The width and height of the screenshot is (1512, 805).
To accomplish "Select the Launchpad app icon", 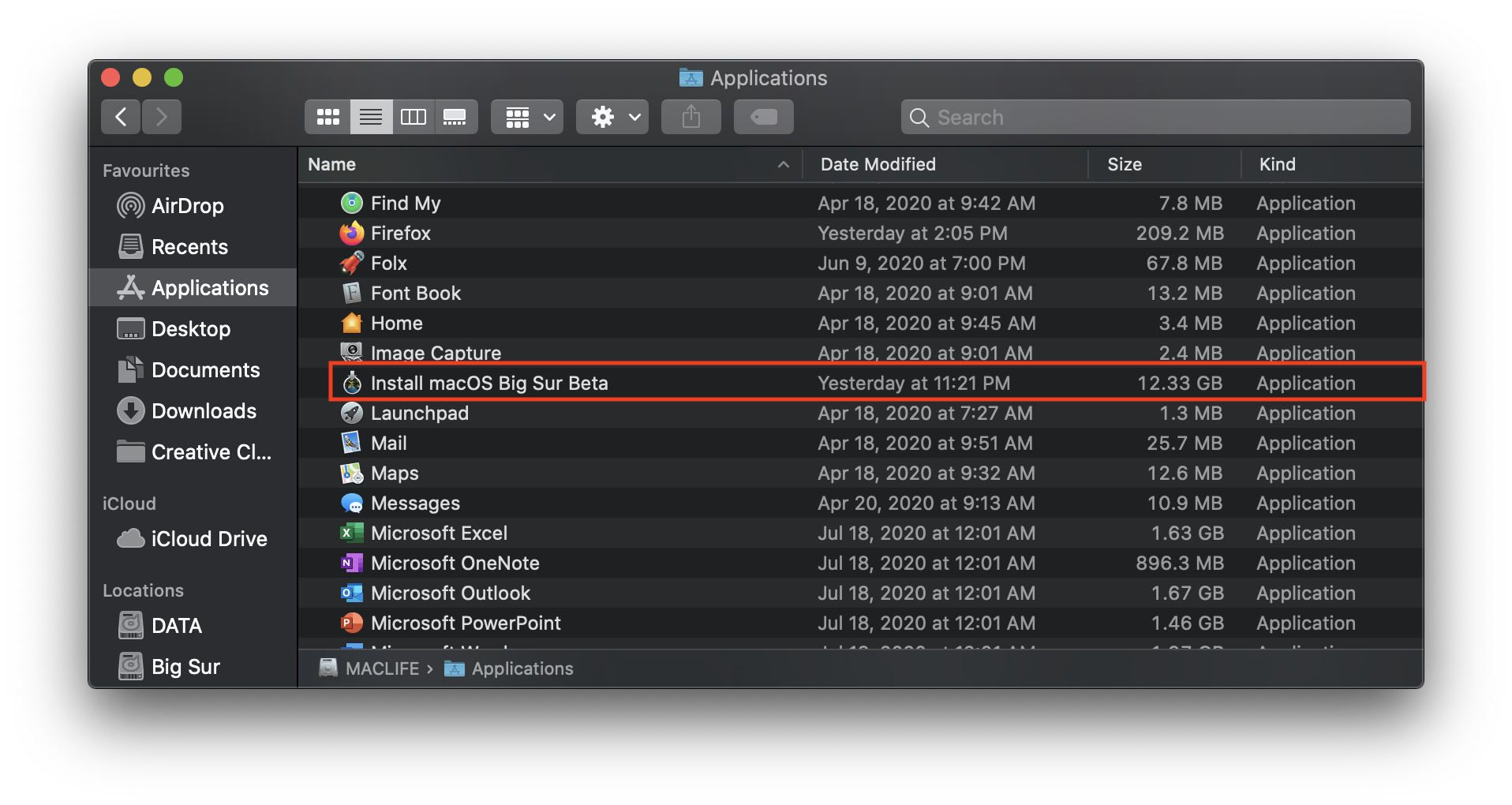I will click(352, 413).
